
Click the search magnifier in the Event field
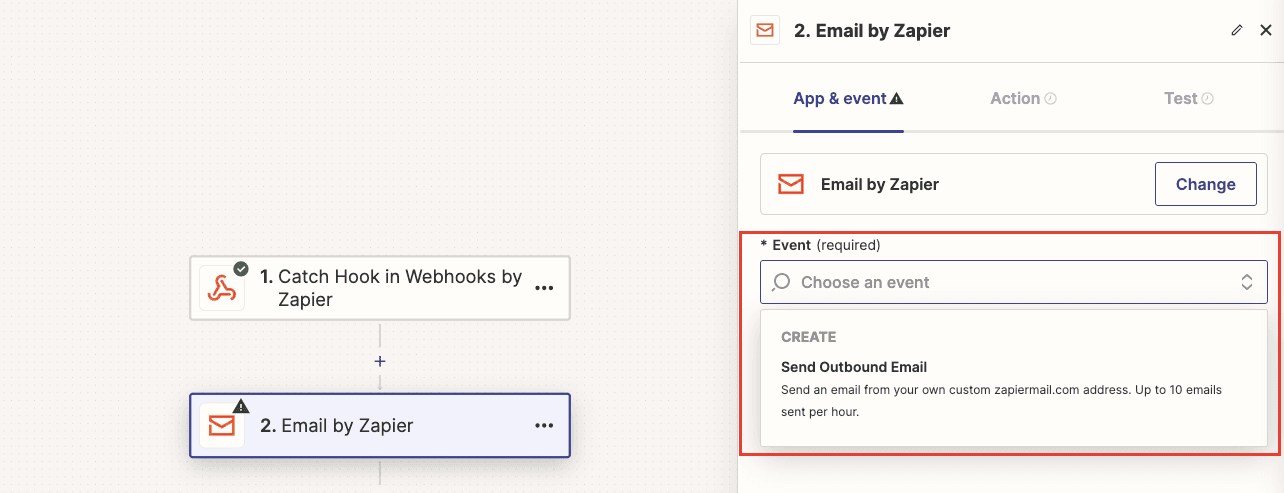click(782, 283)
